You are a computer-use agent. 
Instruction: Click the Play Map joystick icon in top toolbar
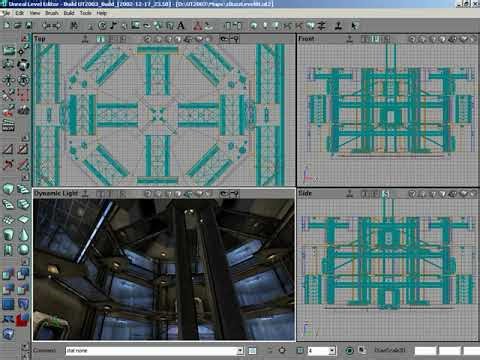(338, 25)
